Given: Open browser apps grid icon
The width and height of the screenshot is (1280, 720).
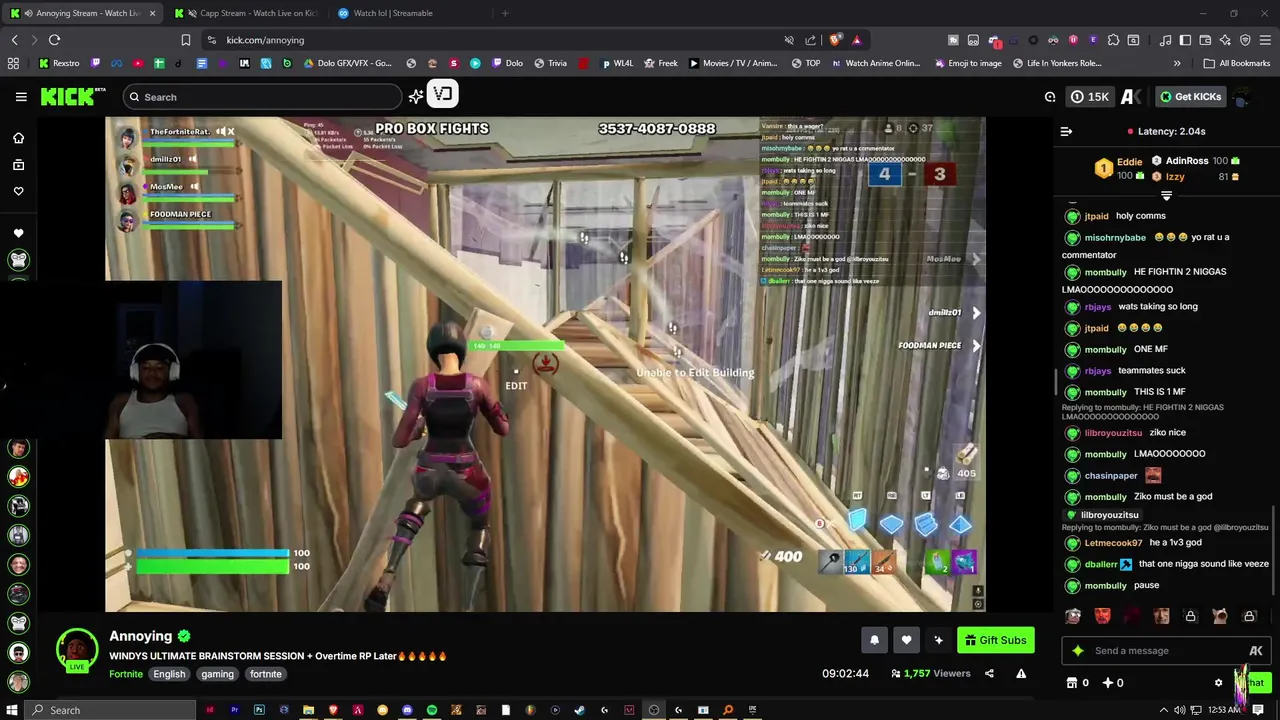Looking at the screenshot, I should point(13,63).
